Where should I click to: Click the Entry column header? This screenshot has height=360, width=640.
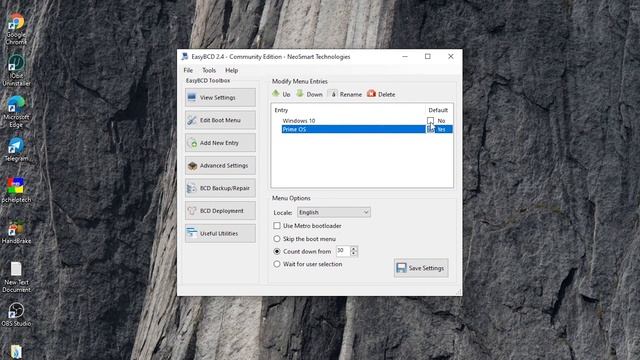349,110
